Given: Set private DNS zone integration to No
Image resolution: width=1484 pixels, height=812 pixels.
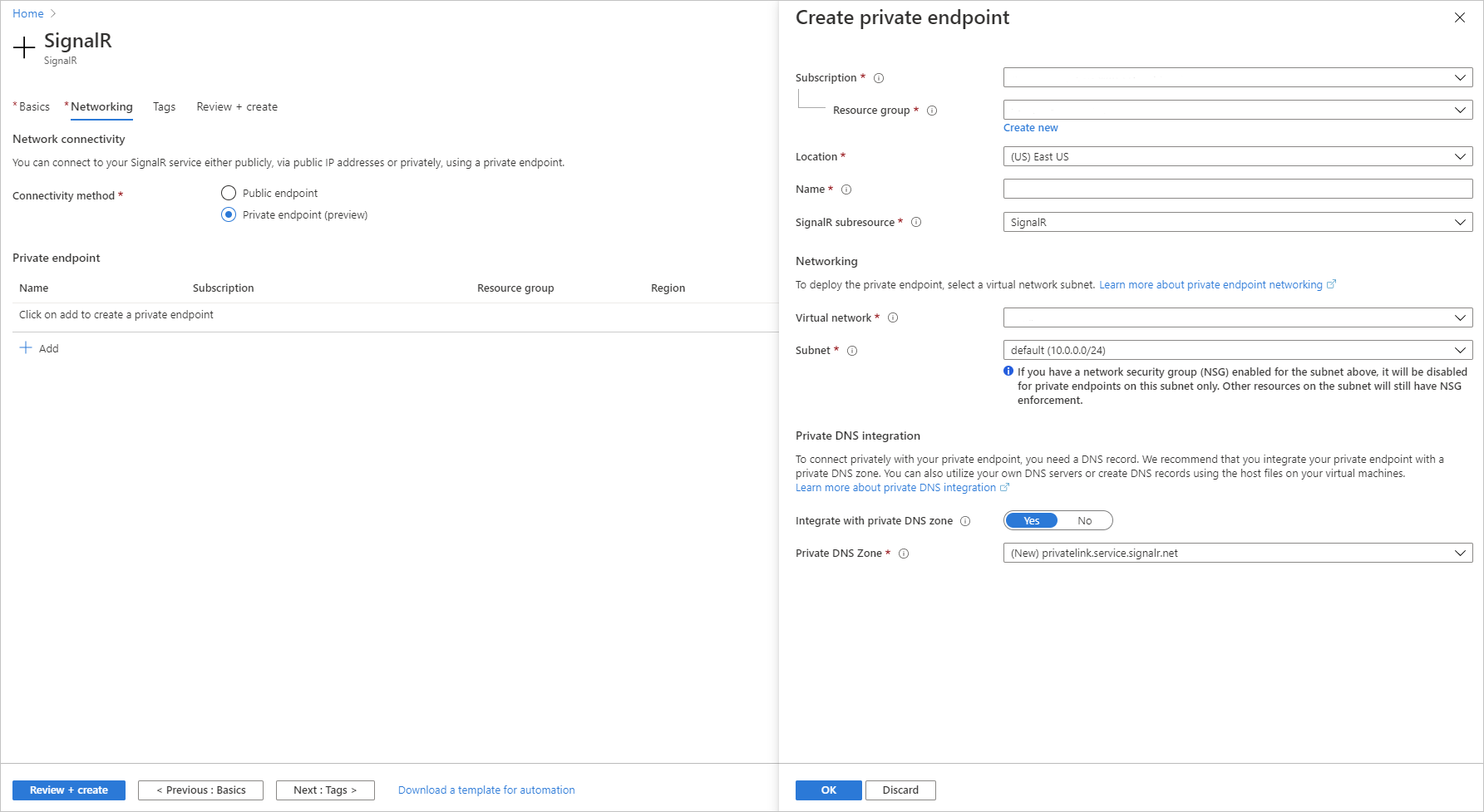Looking at the screenshot, I should click(1085, 520).
